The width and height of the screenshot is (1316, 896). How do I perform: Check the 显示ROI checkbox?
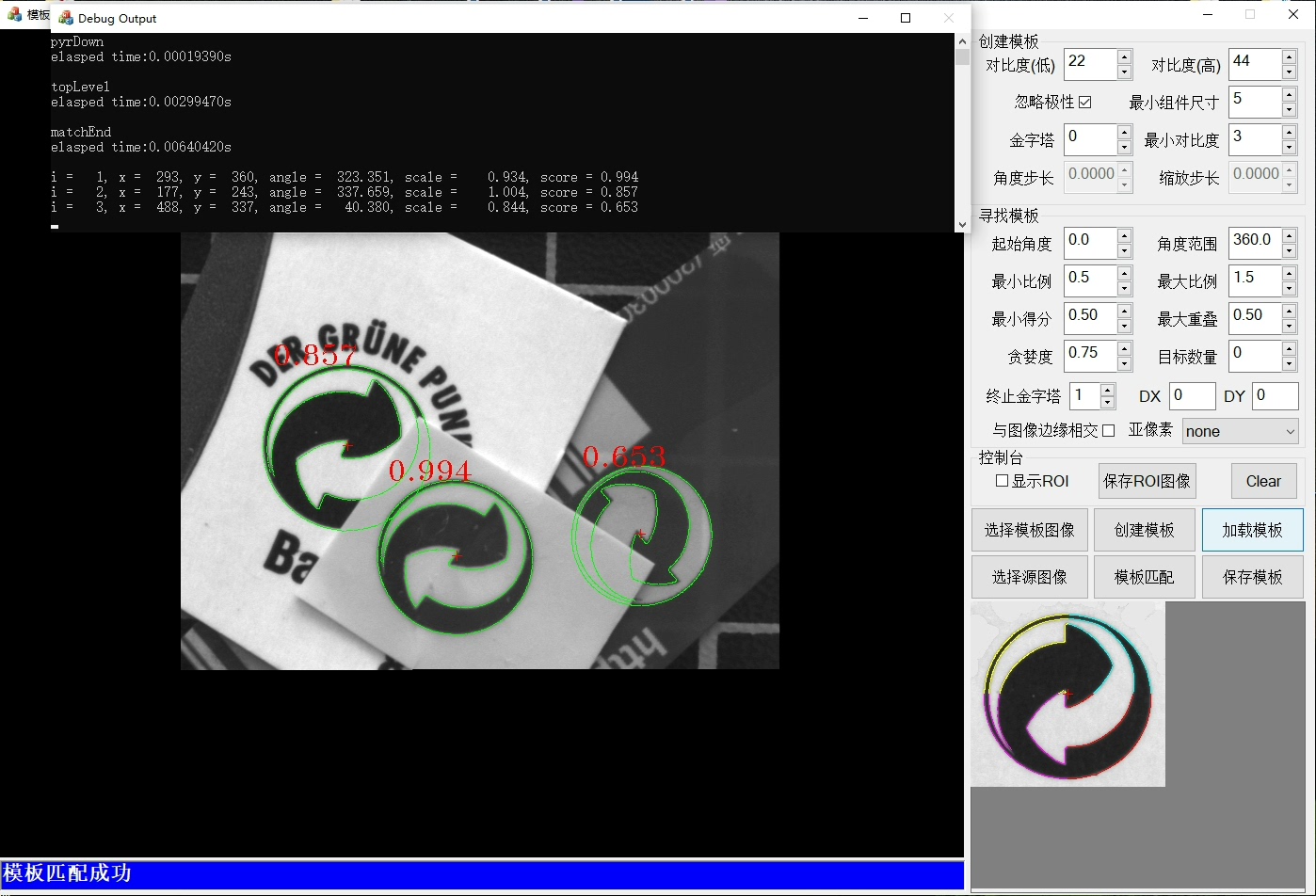pos(1002,481)
